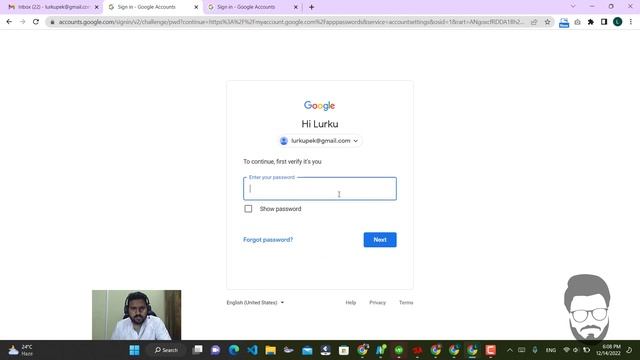This screenshot has width=640, height=360.
Task: Click the address bar URL
Action: [x=291, y=22]
